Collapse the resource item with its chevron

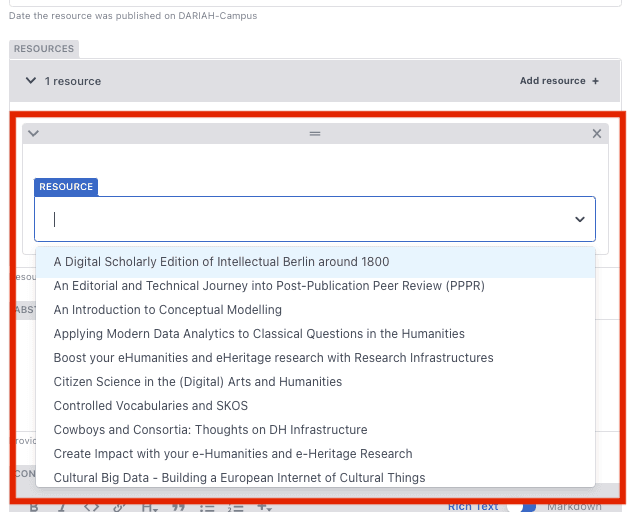tap(33, 133)
